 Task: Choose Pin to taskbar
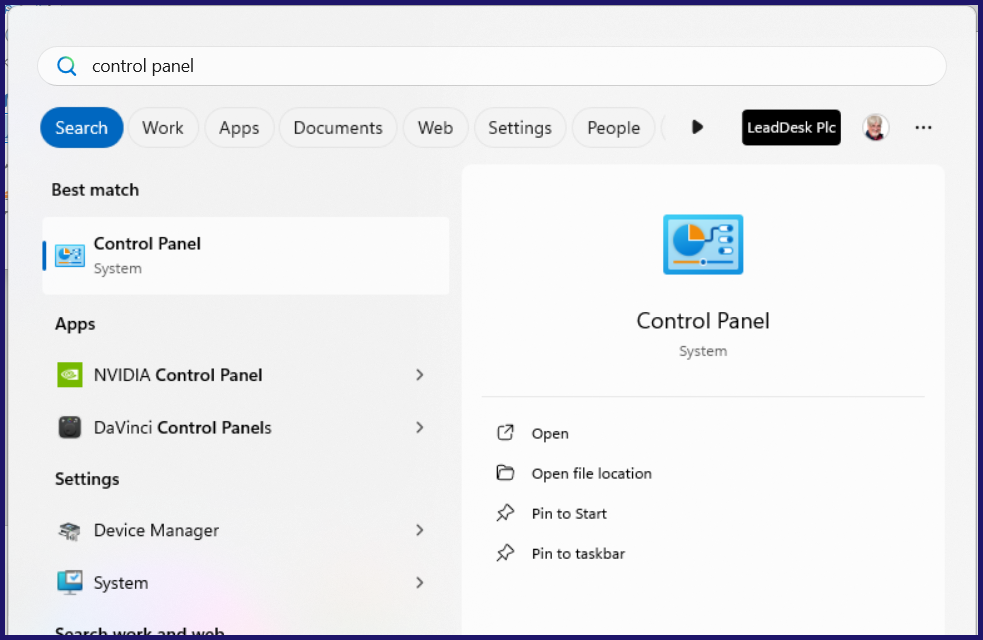pyautogui.click(x=578, y=554)
